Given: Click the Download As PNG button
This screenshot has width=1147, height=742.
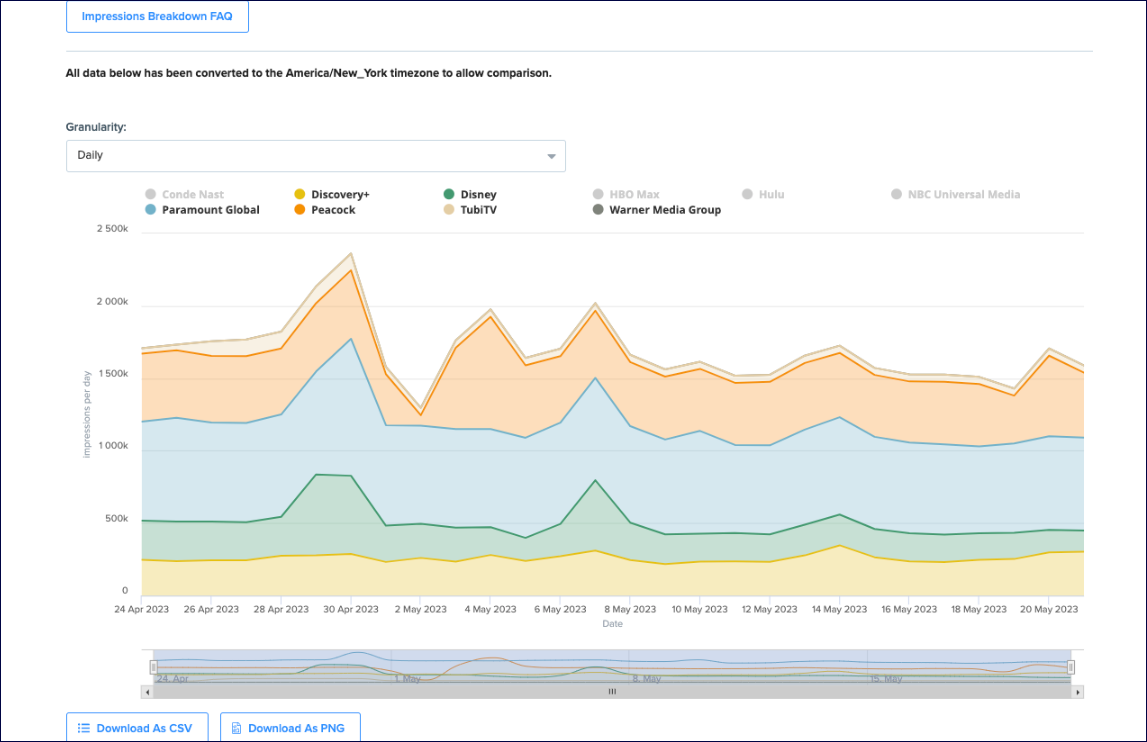Looking at the screenshot, I should pyautogui.click(x=290, y=727).
